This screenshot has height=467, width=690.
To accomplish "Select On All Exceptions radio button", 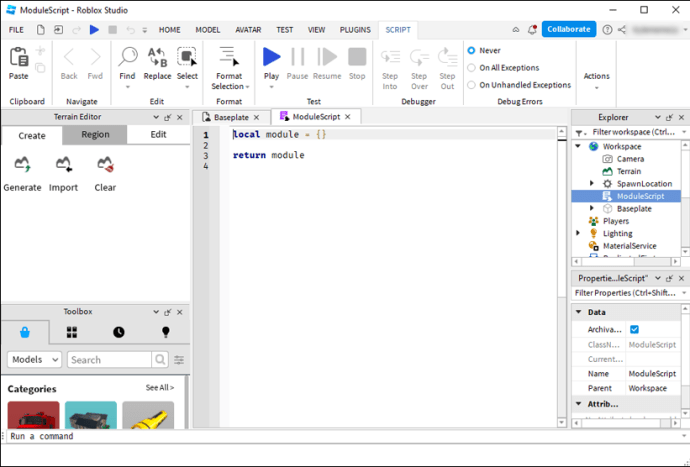I will tap(471, 68).
